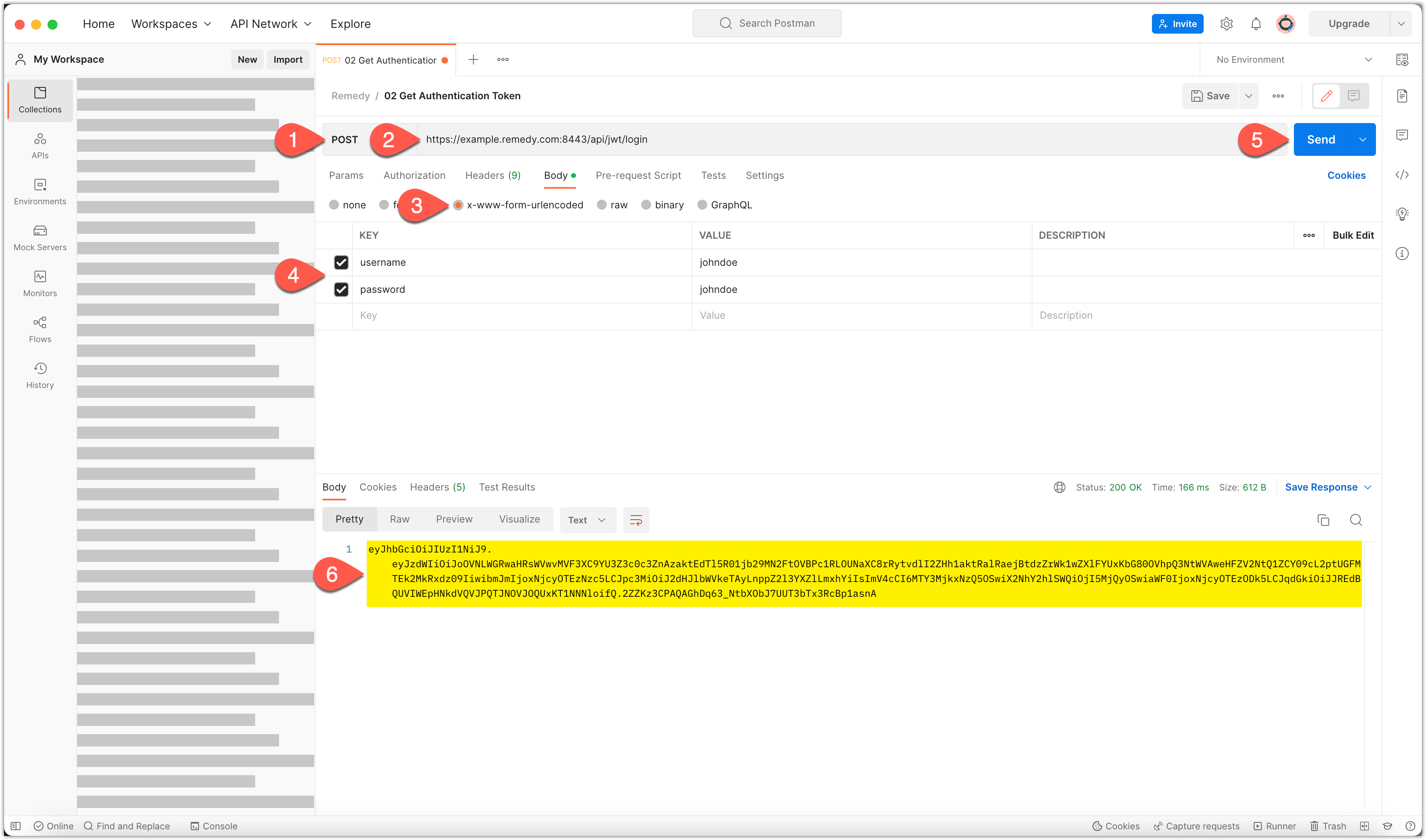Copy the response body using the copy icon
This screenshot has height=840, width=1426.
pyautogui.click(x=1323, y=520)
